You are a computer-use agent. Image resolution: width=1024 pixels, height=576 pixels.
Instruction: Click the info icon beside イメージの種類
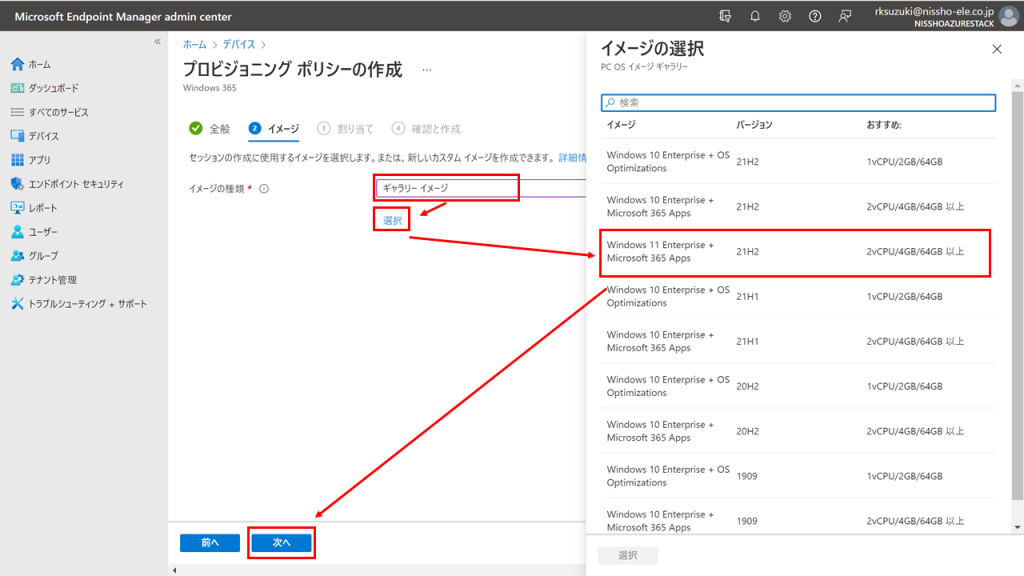click(264, 188)
